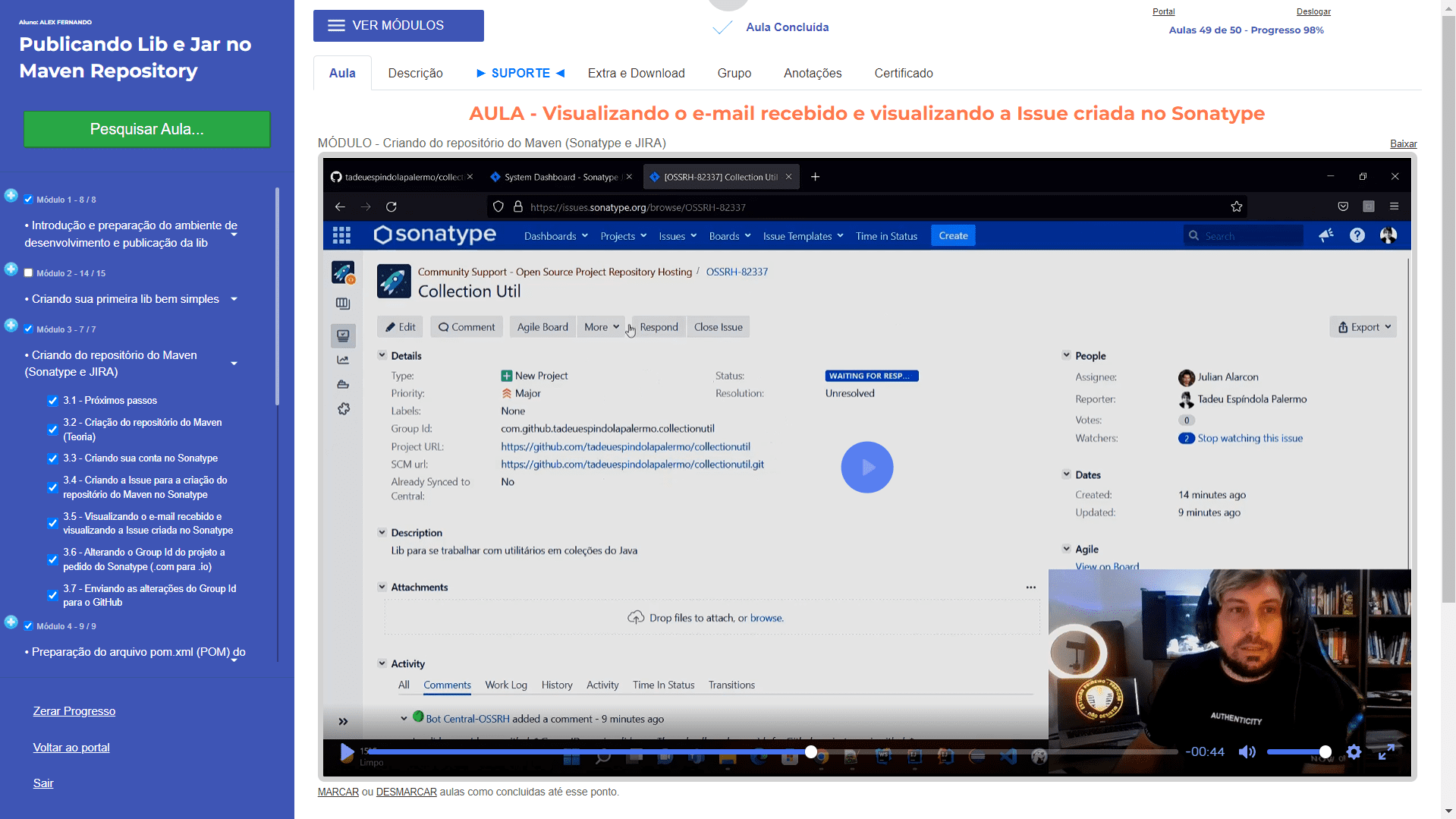This screenshot has height=819, width=1456.
Task: Click the Sonatype help question mark icon
Action: tap(1357, 235)
